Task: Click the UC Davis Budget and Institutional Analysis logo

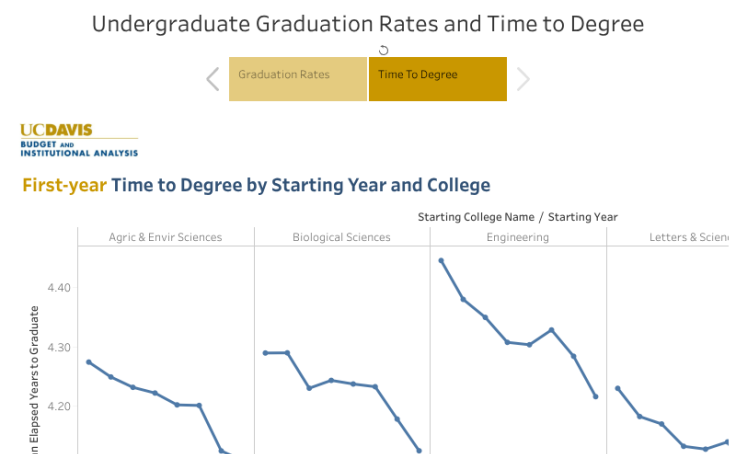Action: tap(79, 141)
